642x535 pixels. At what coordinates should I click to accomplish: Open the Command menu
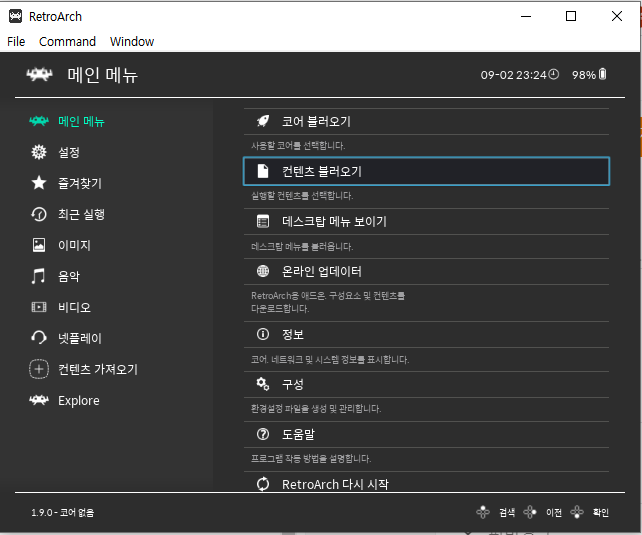coord(67,41)
